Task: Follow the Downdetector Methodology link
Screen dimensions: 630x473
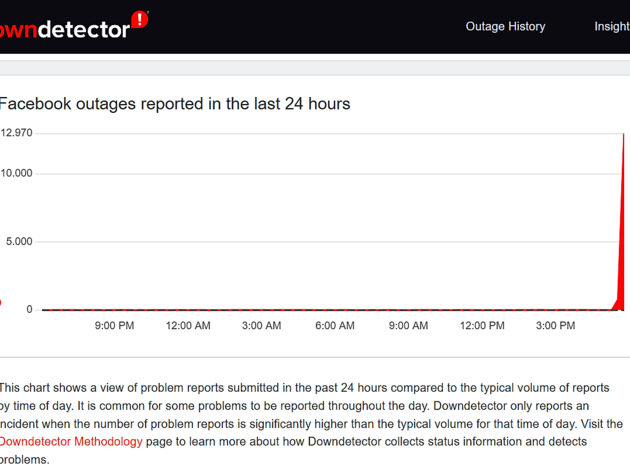Action: pos(71,441)
